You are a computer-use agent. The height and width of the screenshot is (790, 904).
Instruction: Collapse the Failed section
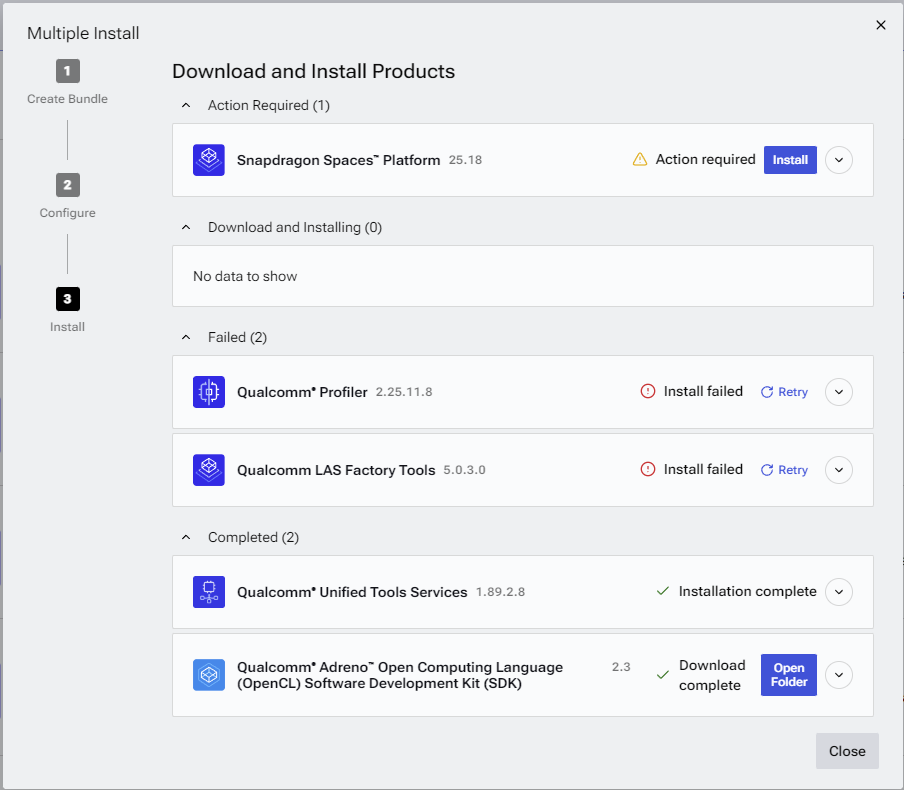click(186, 337)
